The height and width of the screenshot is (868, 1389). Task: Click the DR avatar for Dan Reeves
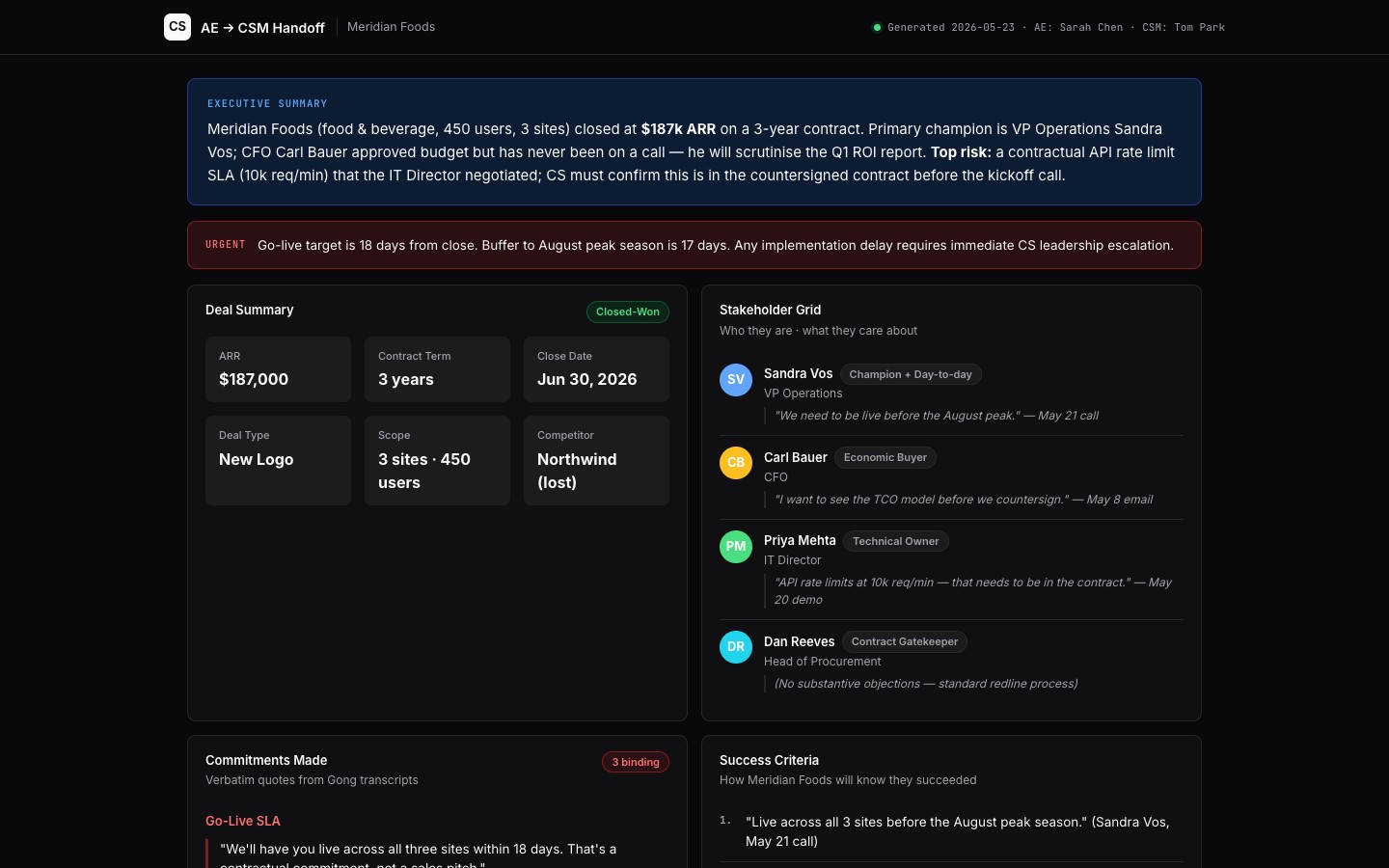pos(736,647)
